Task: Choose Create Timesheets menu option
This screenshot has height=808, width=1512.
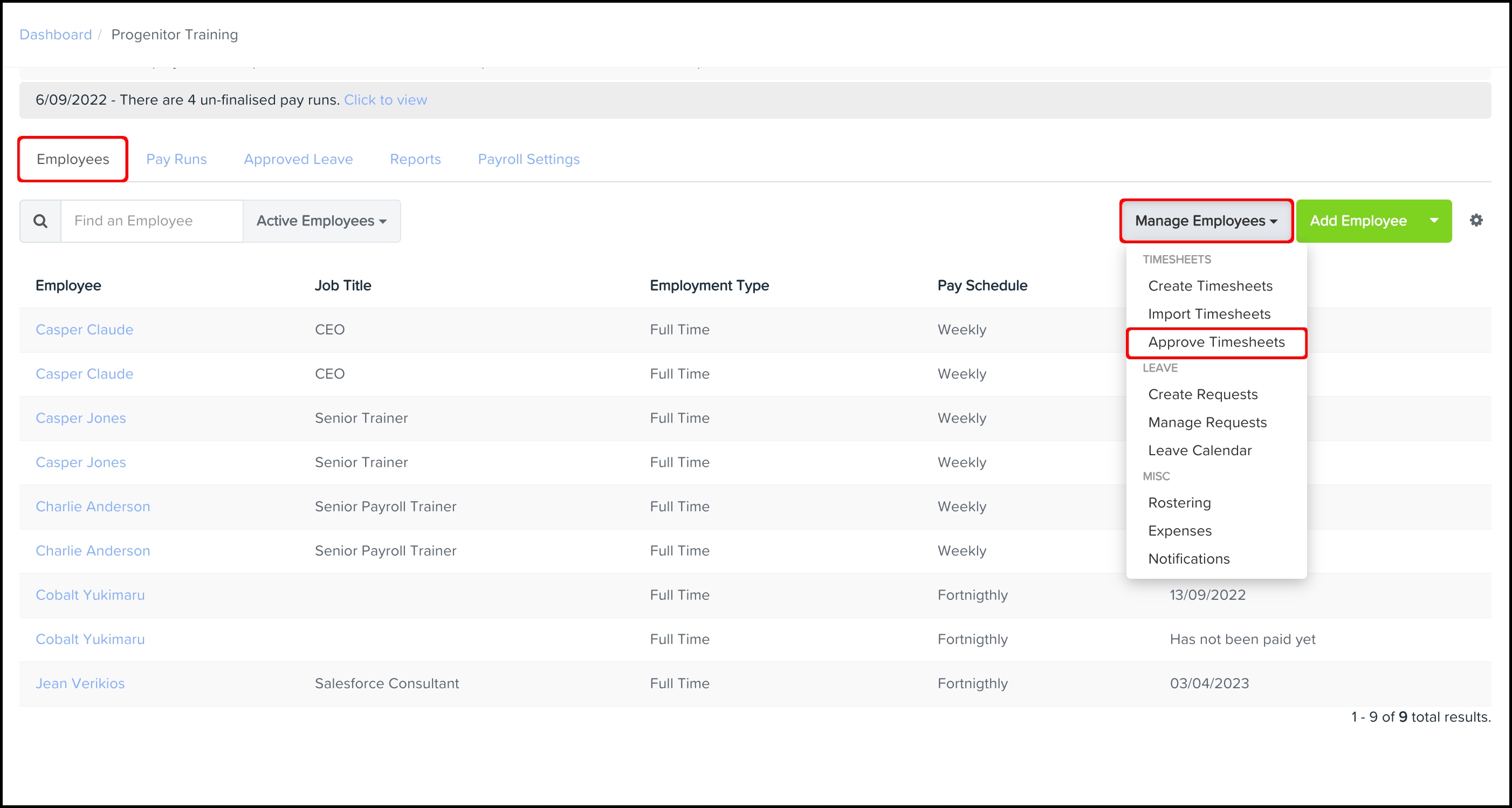Action: pyautogui.click(x=1209, y=286)
